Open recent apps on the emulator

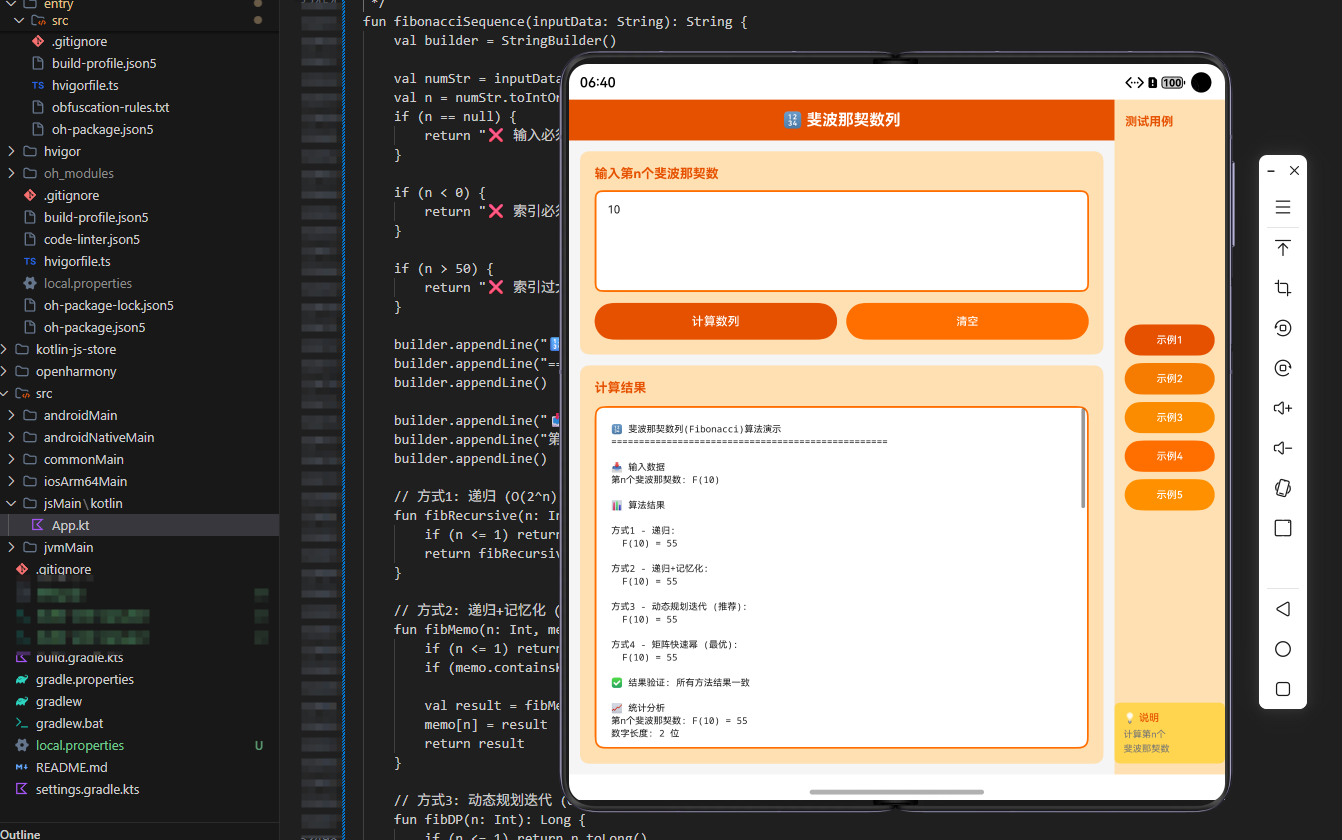[1283, 688]
